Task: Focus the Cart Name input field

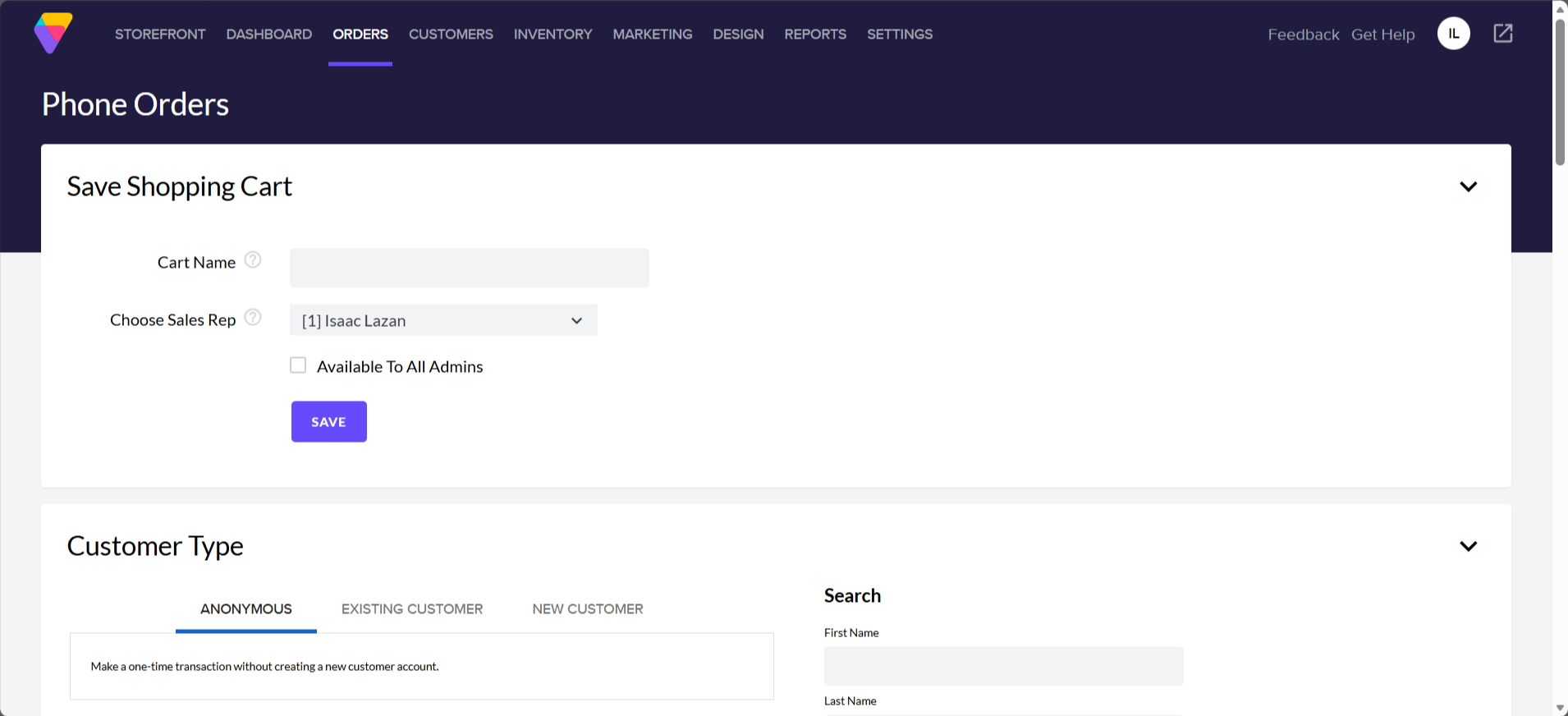Action: click(470, 268)
